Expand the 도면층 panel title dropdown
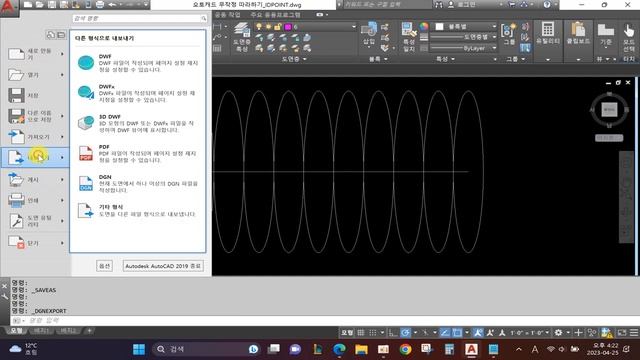This screenshot has width=640, height=360. pyautogui.click(x=294, y=59)
